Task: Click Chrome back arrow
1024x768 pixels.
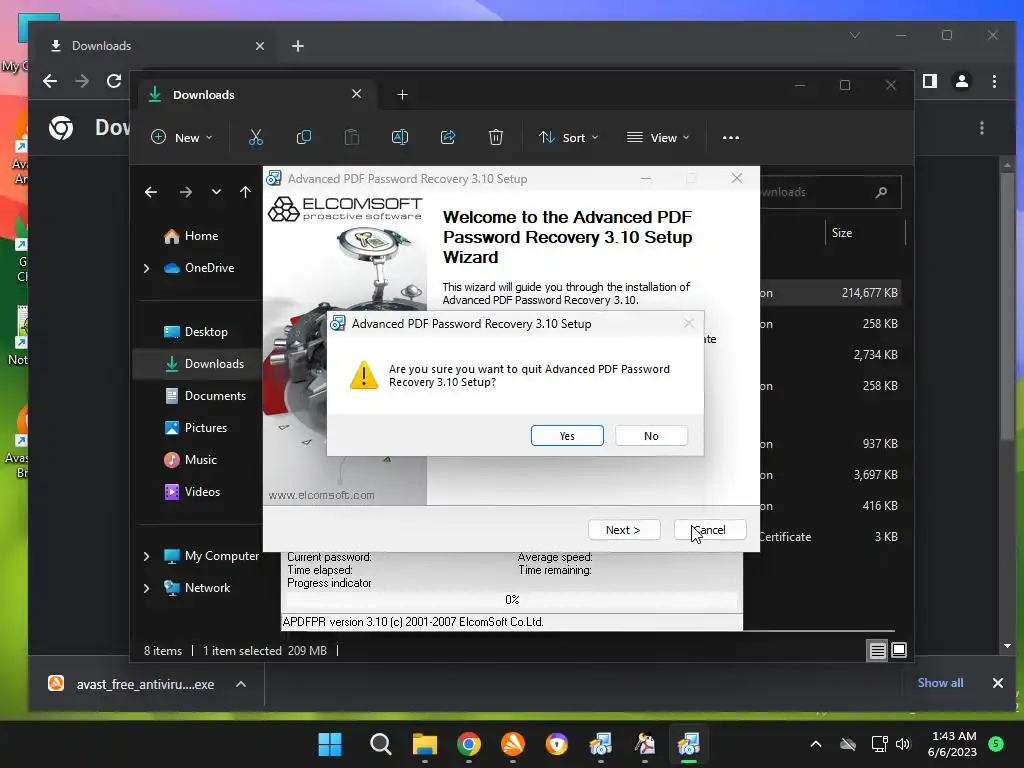Action: [x=50, y=81]
